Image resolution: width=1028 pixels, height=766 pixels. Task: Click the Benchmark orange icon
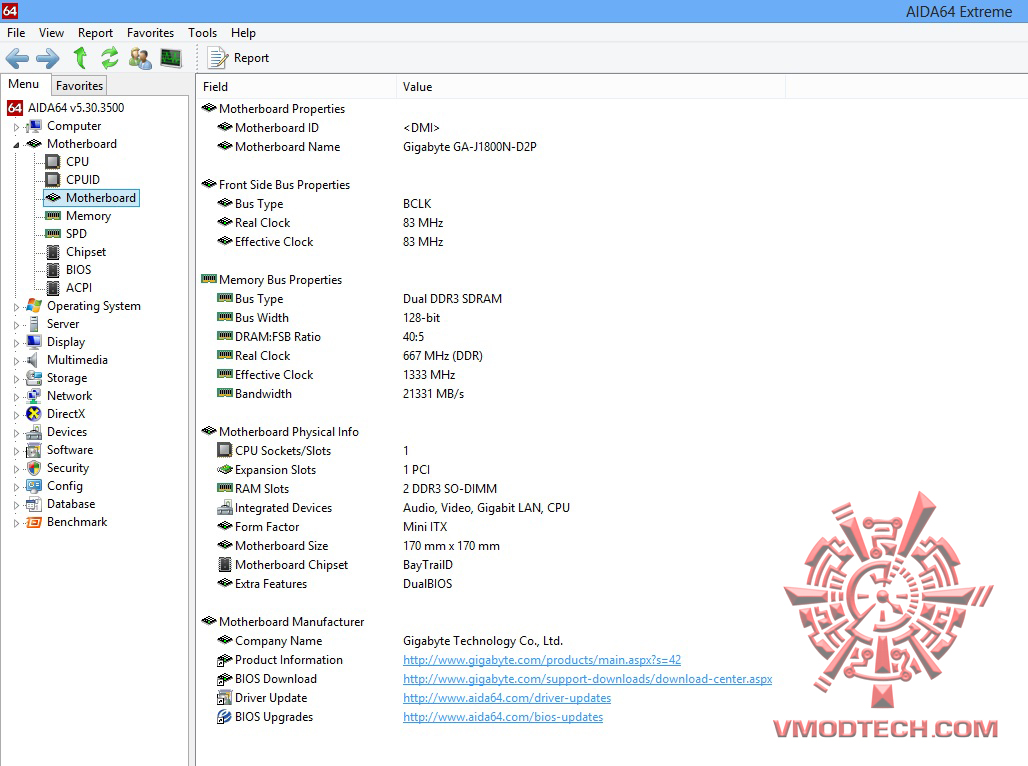[x=33, y=522]
